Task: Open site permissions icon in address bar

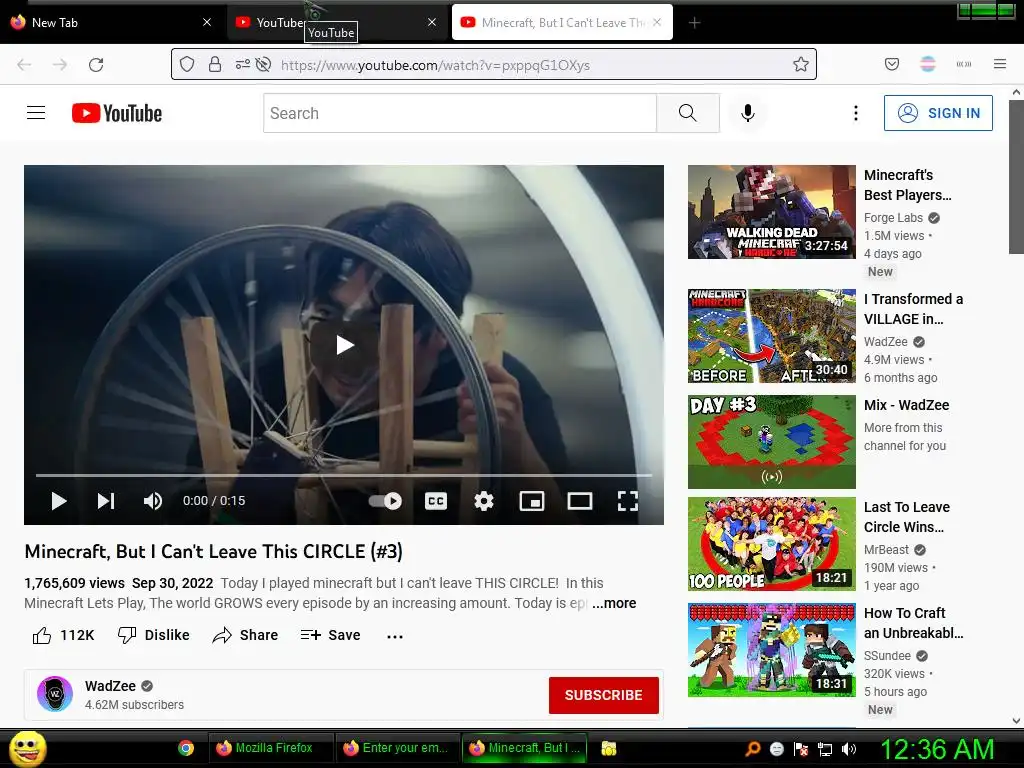Action: 242,64
